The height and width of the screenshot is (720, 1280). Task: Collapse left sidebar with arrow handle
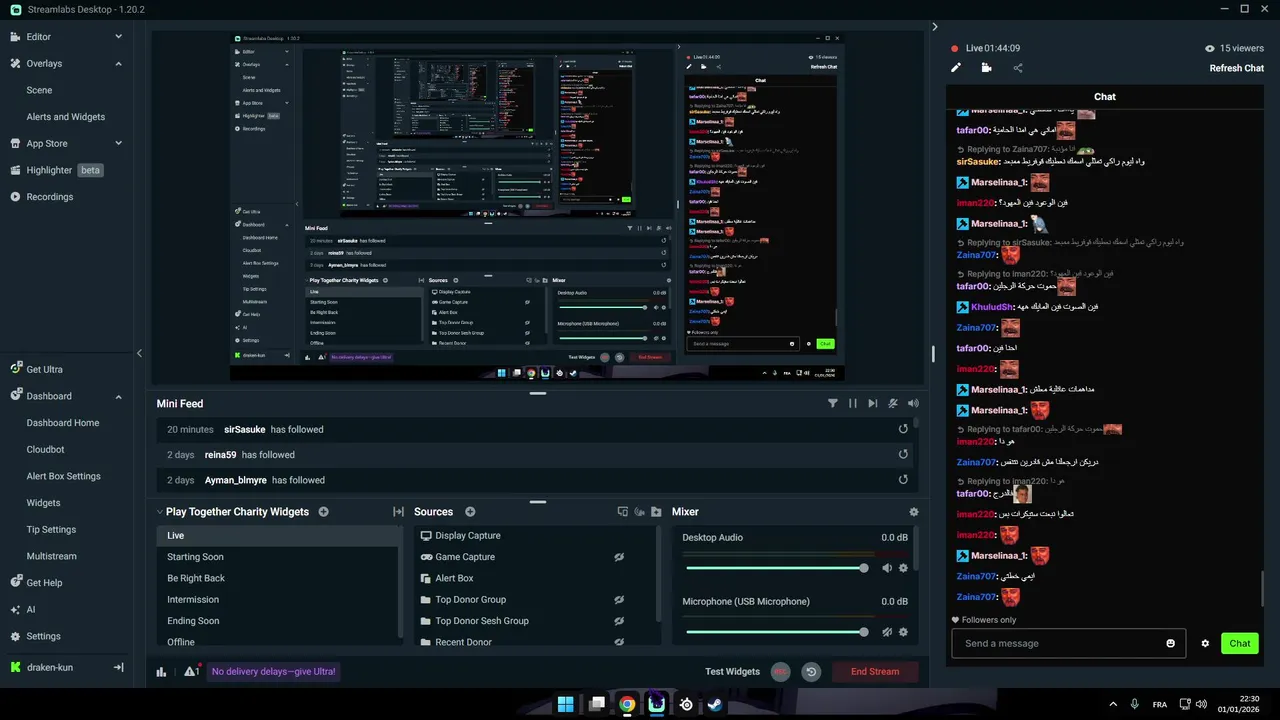139,353
